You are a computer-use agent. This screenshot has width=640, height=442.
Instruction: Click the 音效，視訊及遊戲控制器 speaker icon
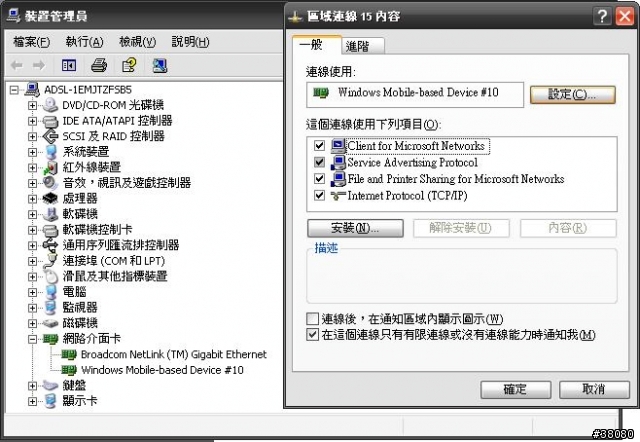pyautogui.click(x=50, y=183)
